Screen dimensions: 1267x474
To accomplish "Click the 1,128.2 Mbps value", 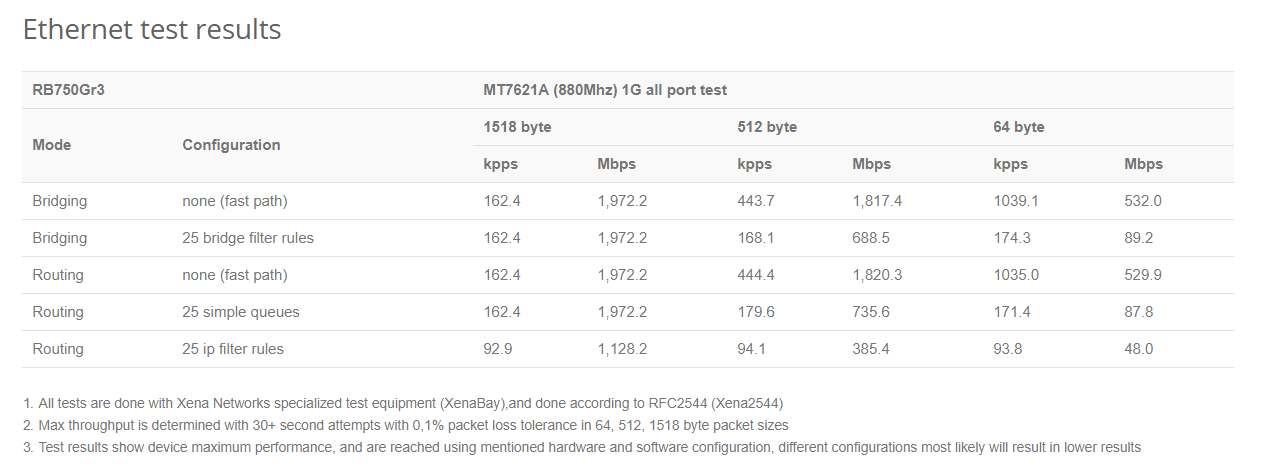I will [x=622, y=349].
